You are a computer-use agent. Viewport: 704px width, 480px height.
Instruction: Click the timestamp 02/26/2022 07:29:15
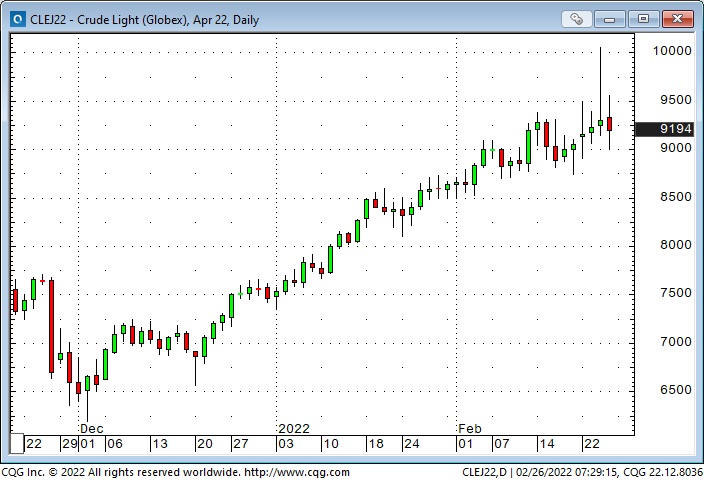coord(567,472)
